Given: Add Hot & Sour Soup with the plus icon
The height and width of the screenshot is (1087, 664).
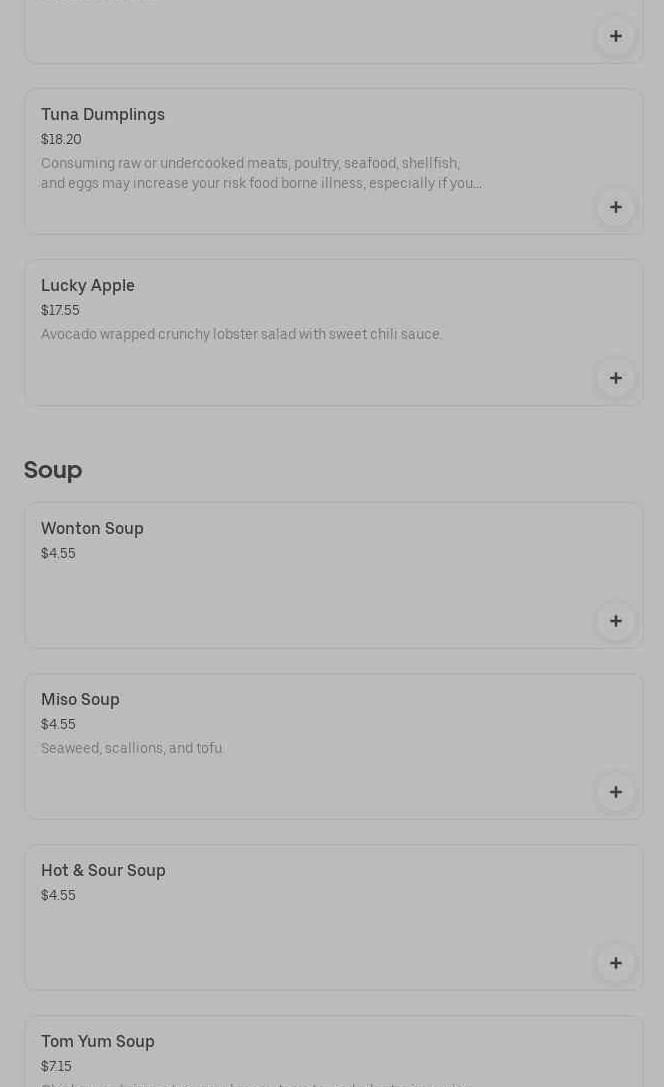Looking at the screenshot, I should (x=616, y=963).
